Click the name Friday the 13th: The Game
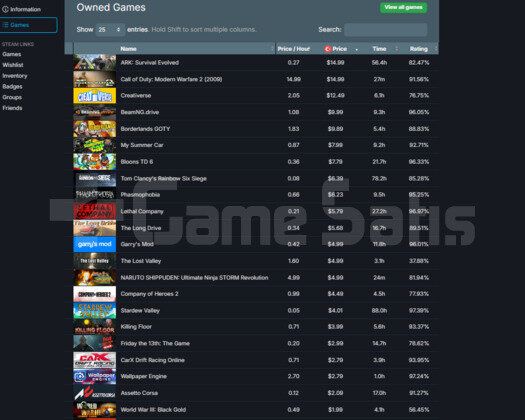Image resolution: width=525 pixels, height=420 pixels. click(155, 344)
